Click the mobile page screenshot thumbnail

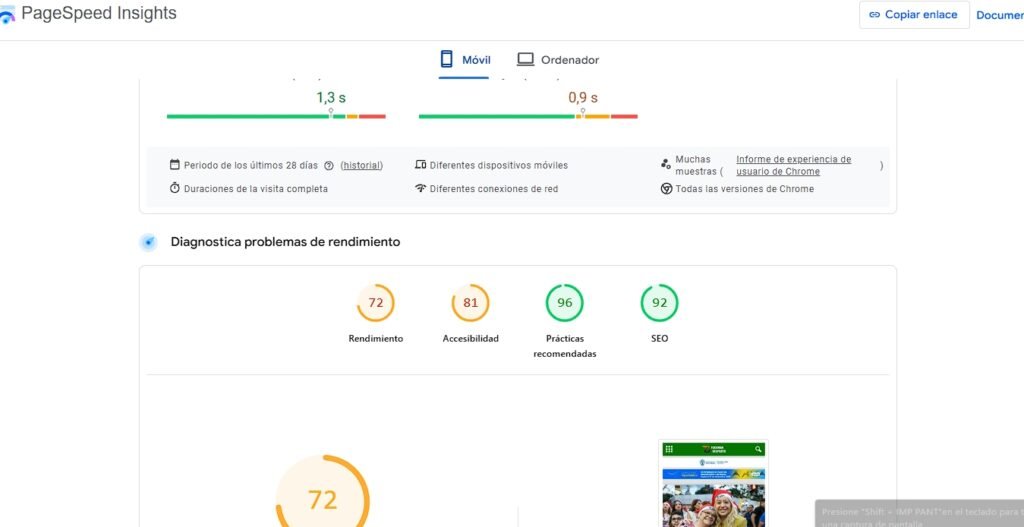[x=713, y=483]
